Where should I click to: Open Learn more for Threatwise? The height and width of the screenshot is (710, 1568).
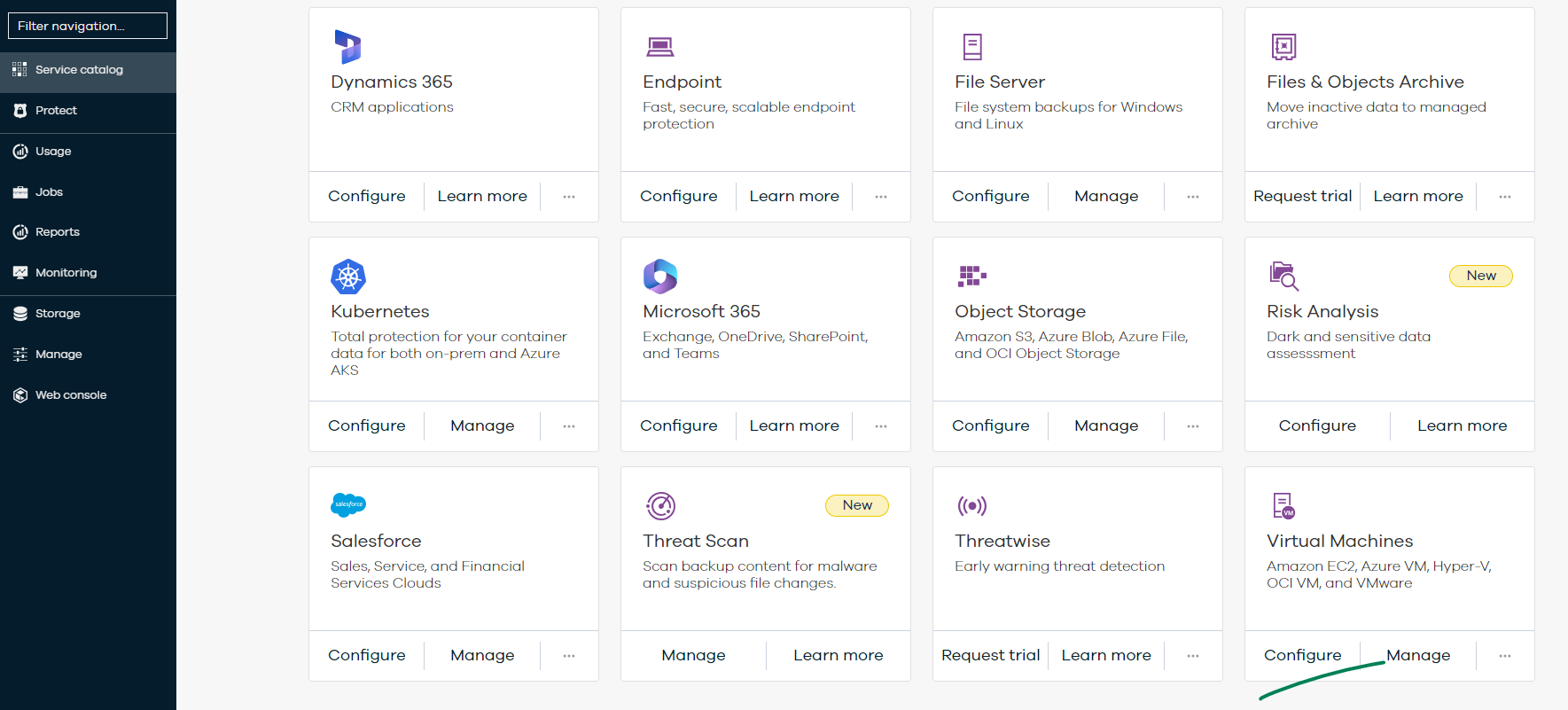1106,656
